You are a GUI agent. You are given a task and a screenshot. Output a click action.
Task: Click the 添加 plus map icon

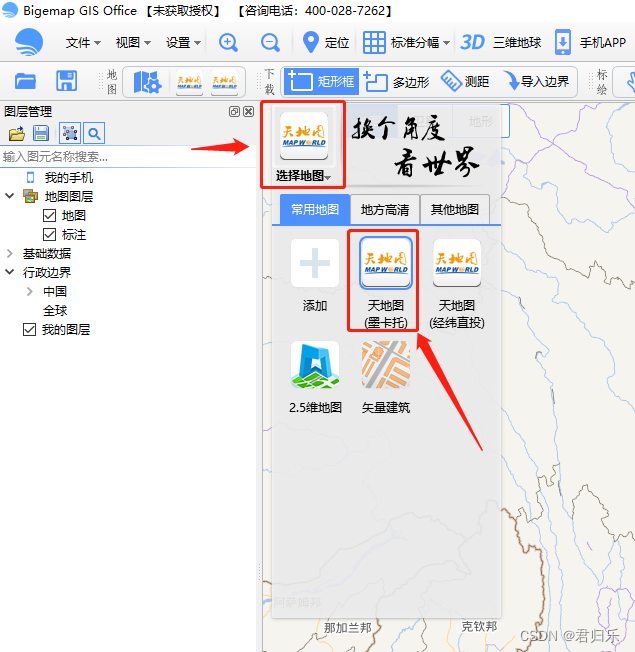(315, 263)
